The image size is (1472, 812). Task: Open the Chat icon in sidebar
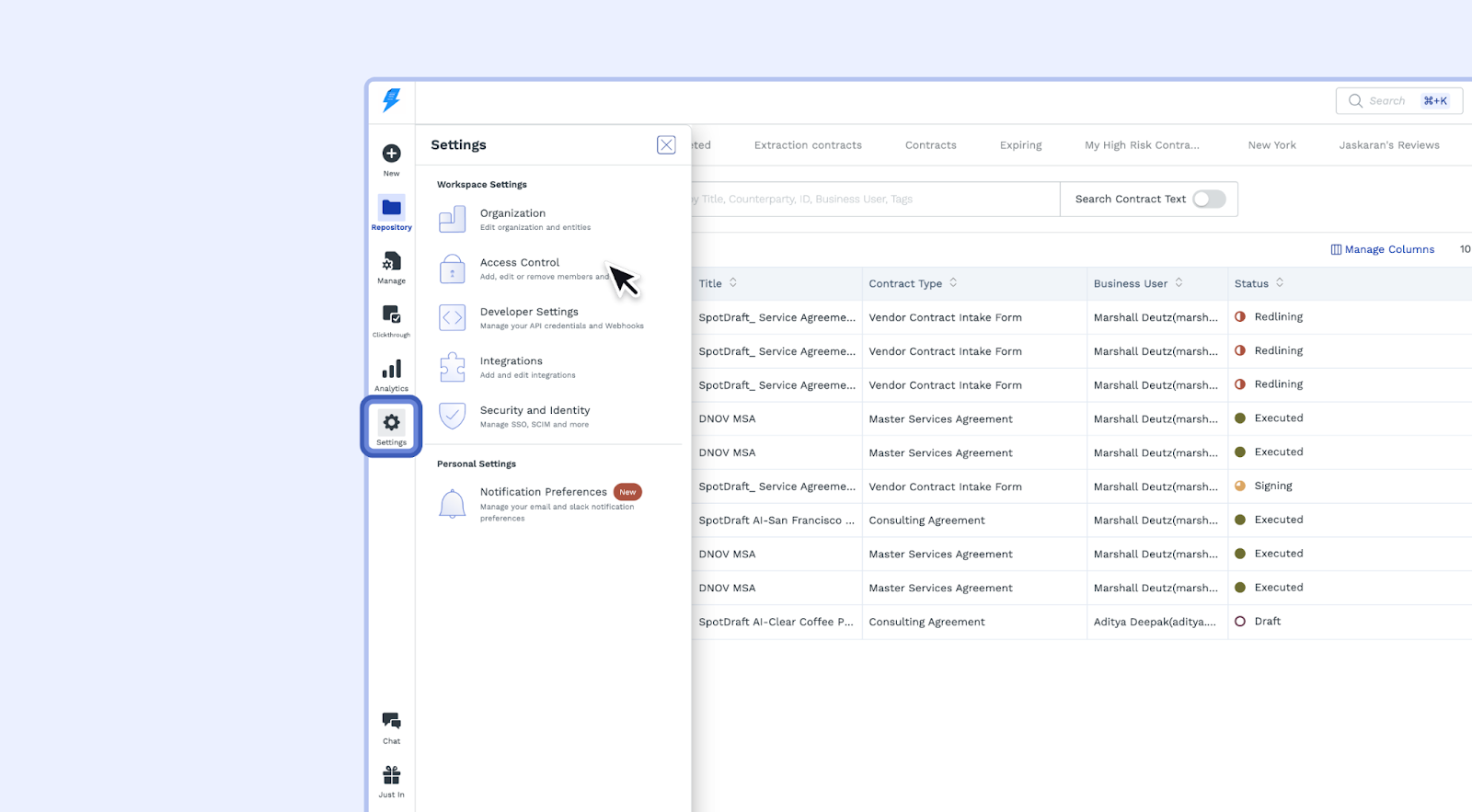(x=391, y=721)
